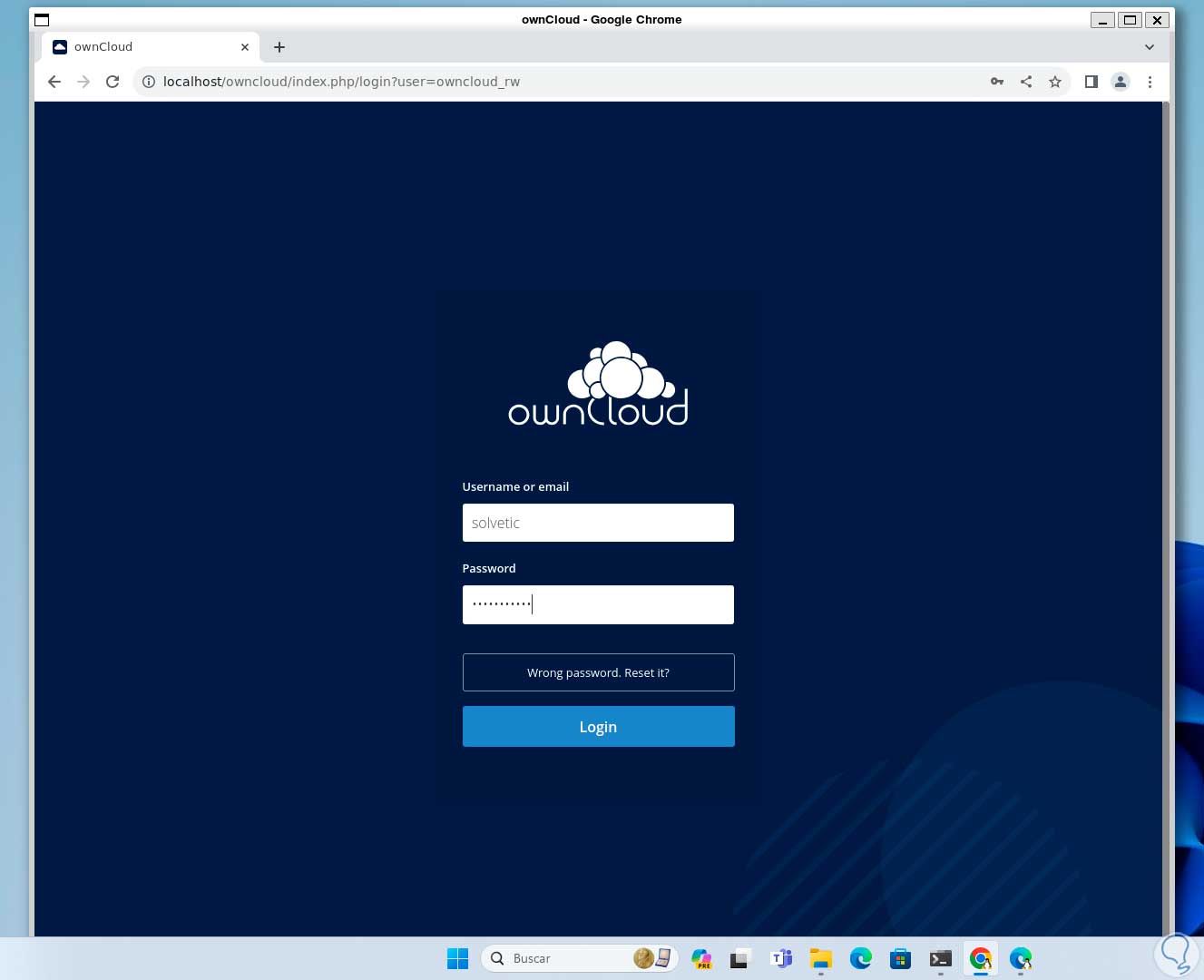Toggle Chrome side panel icon
This screenshot has height=980, width=1204.
click(x=1091, y=82)
